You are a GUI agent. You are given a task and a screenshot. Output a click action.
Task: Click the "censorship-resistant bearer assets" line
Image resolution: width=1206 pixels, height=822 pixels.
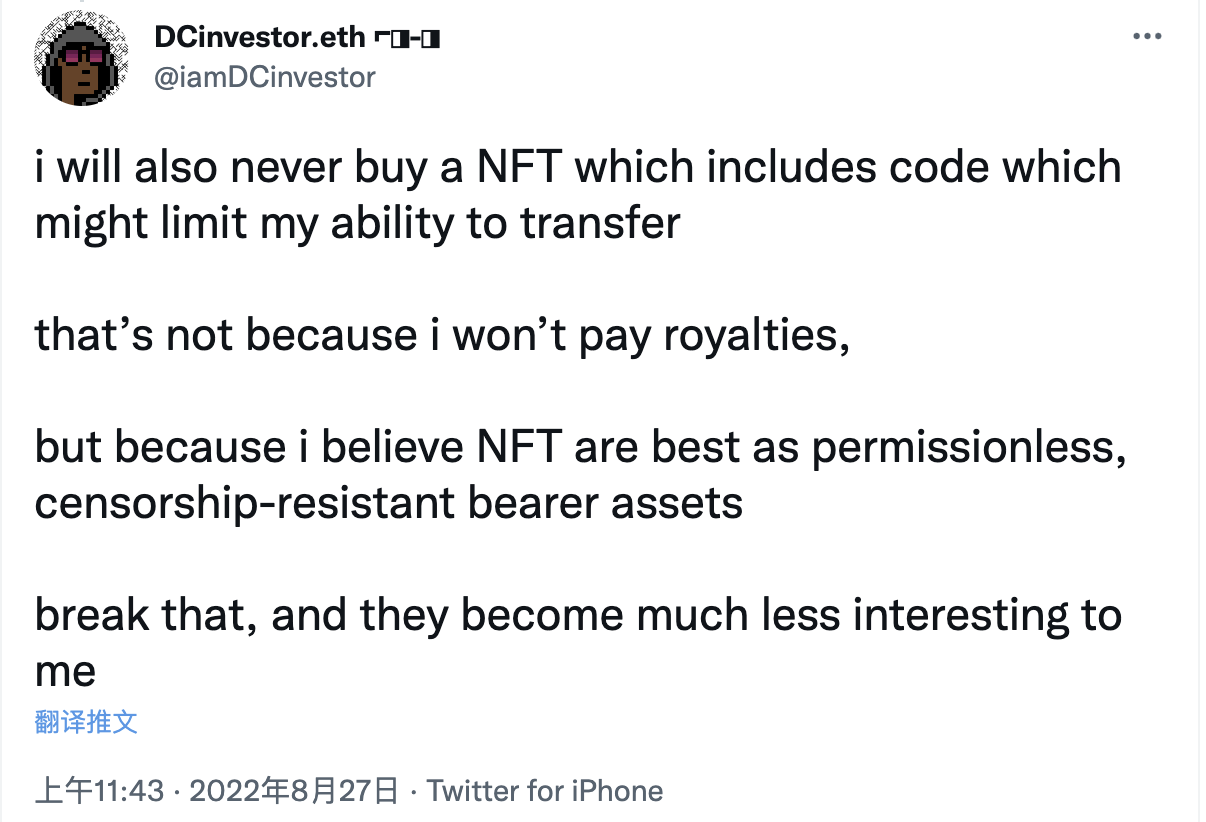tap(388, 504)
